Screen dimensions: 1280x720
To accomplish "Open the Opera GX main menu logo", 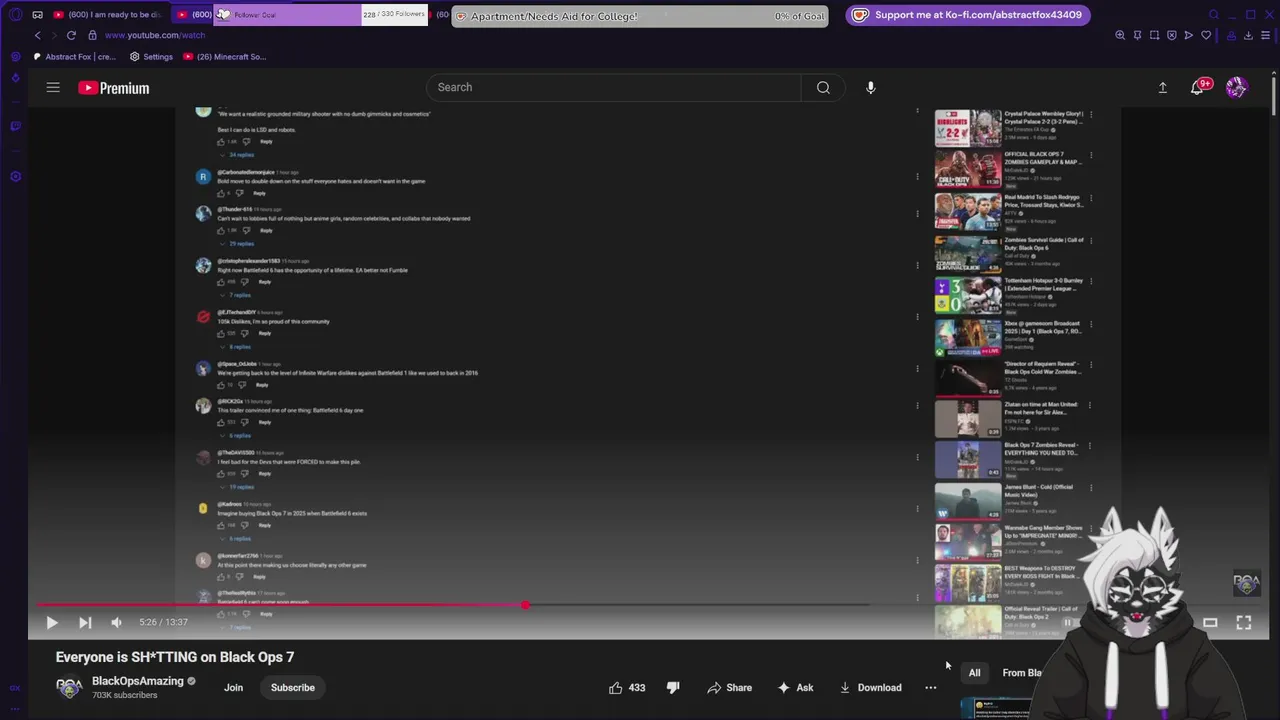I will pos(15,15).
